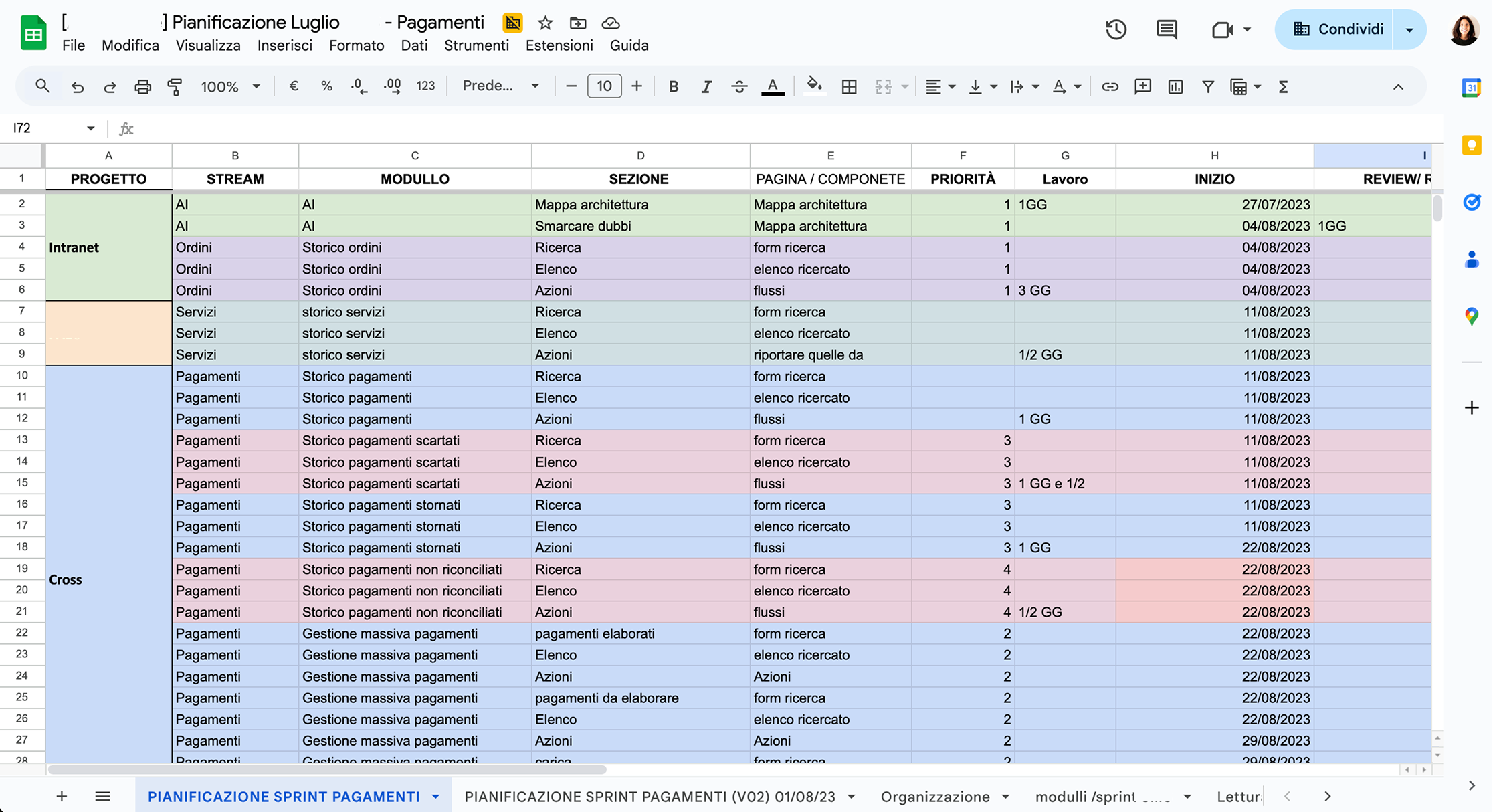Open the Strumenti menu
1493x812 pixels.
476,45
